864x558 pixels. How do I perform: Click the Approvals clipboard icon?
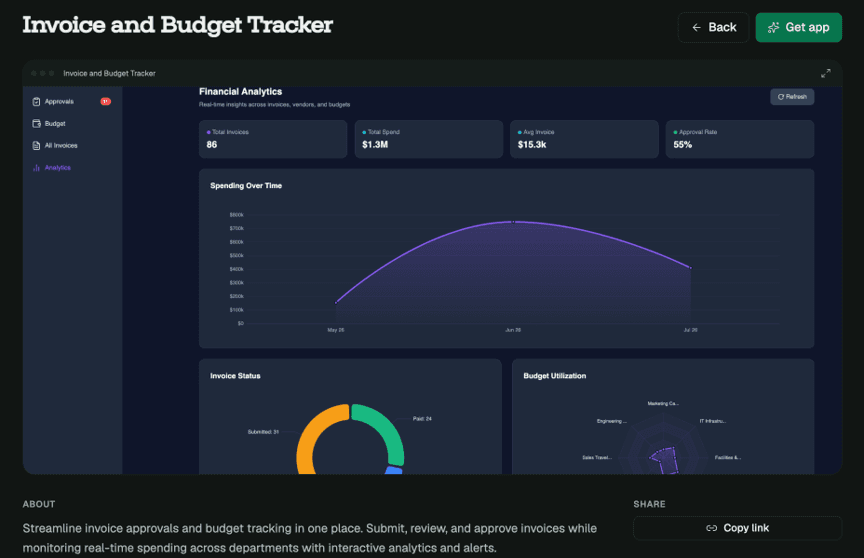click(x=36, y=101)
